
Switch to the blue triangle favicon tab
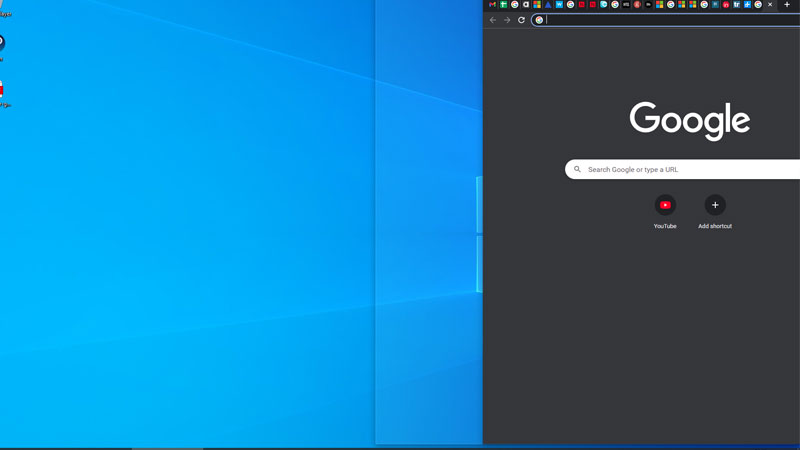point(548,5)
